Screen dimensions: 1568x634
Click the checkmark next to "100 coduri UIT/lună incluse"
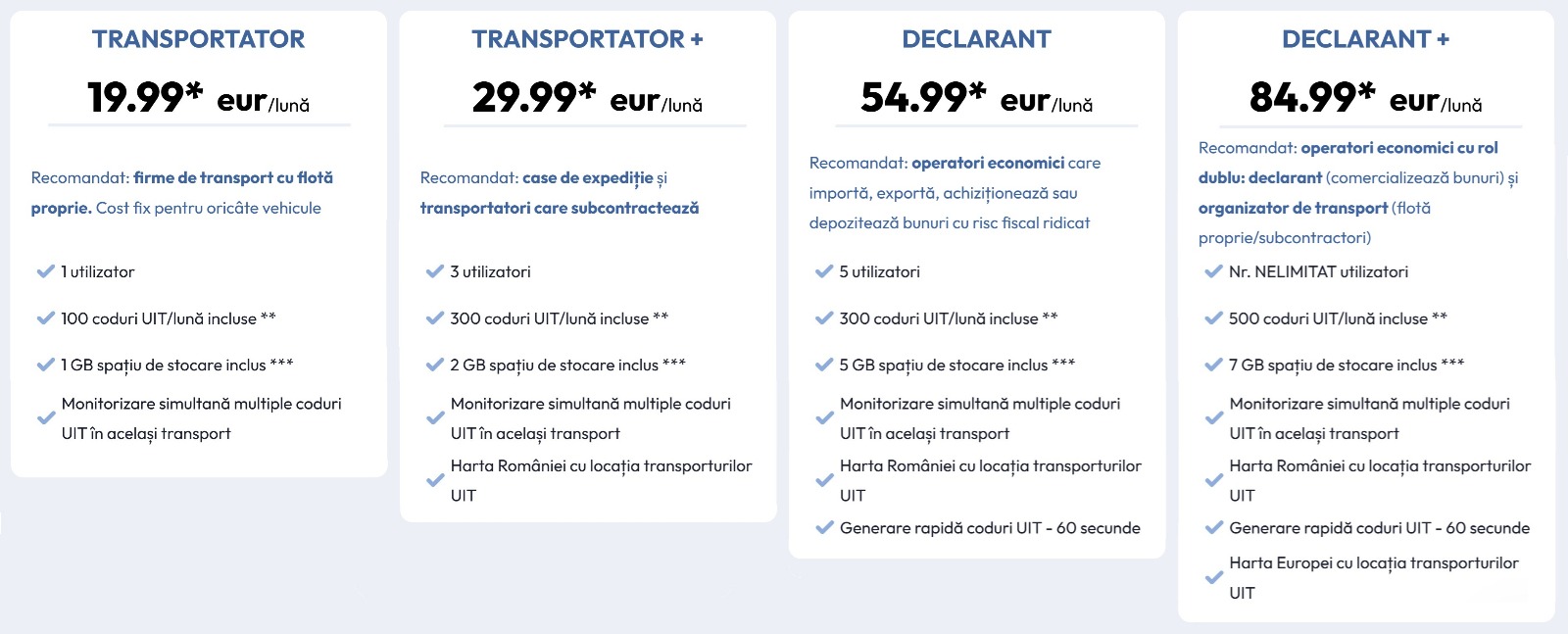coord(45,318)
